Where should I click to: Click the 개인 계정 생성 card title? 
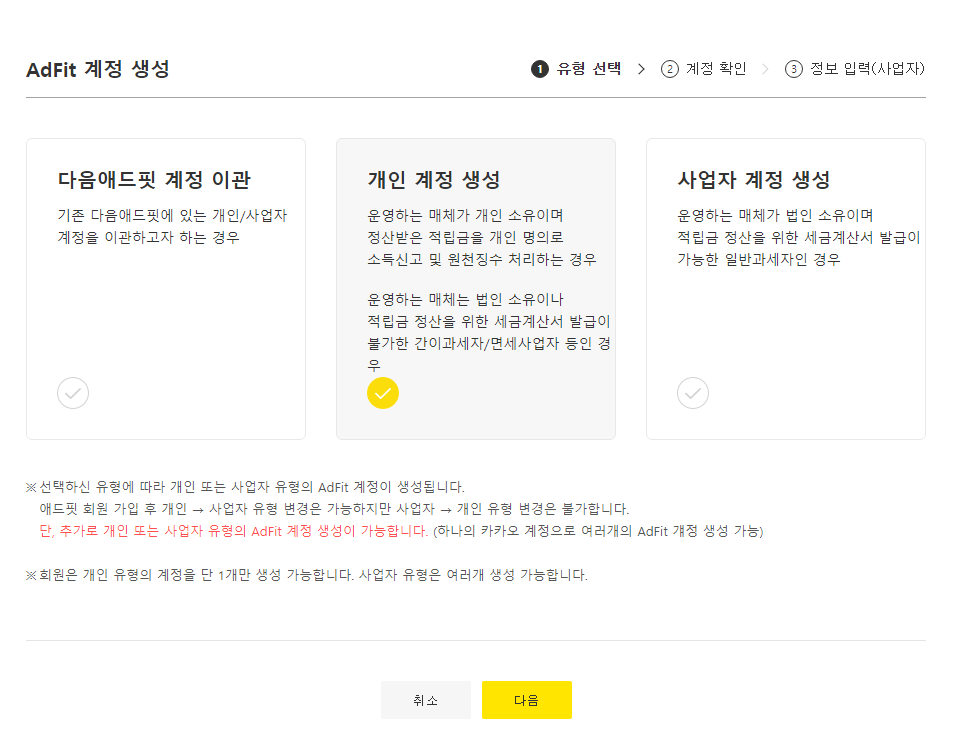tap(433, 179)
